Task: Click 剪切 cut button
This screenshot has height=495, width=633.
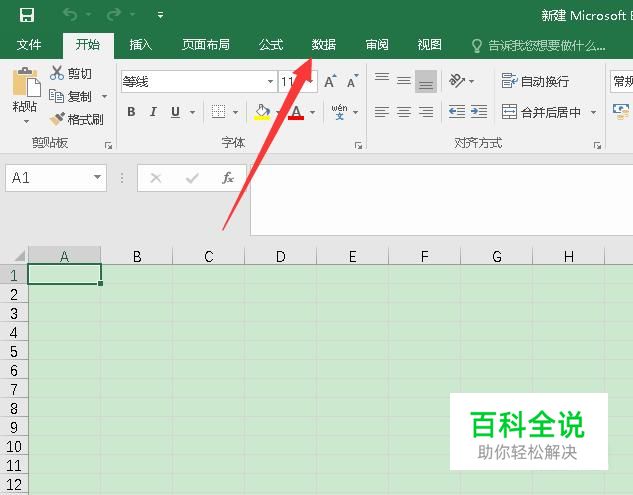Action: point(71,73)
